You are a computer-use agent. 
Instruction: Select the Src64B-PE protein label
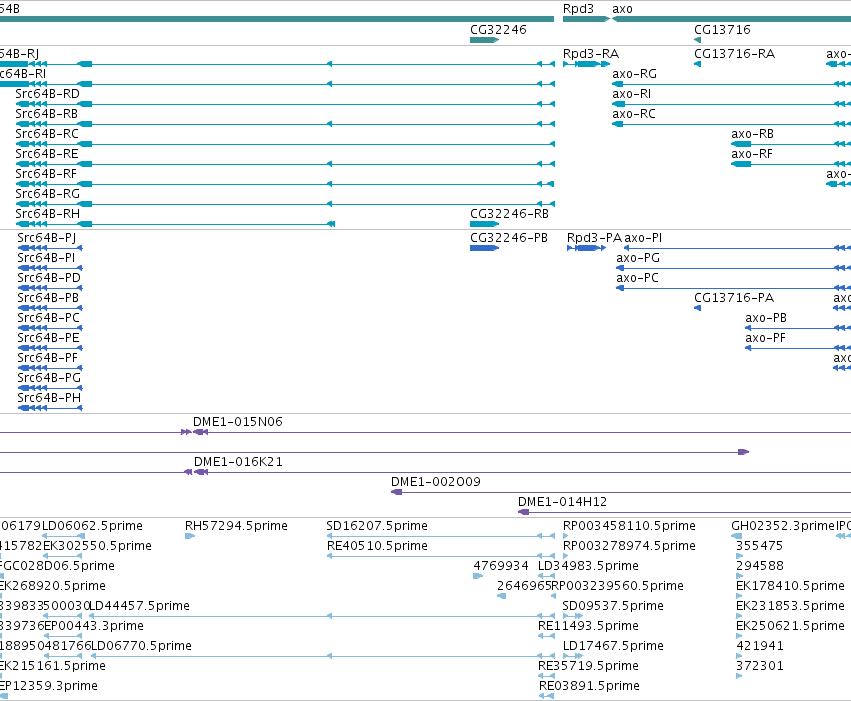(x=48, y=339)
